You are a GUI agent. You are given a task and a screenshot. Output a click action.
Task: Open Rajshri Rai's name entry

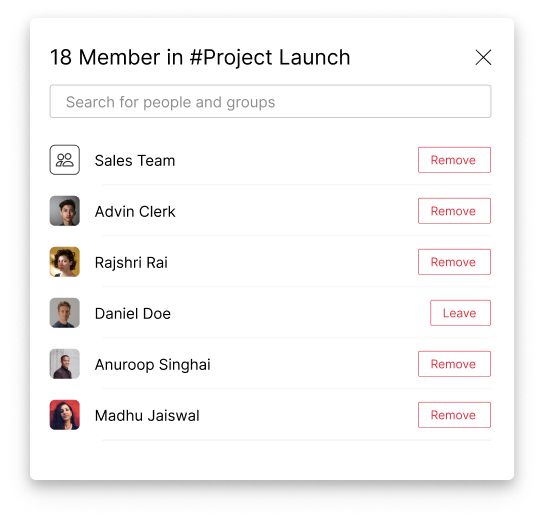(x=131, y=263)
